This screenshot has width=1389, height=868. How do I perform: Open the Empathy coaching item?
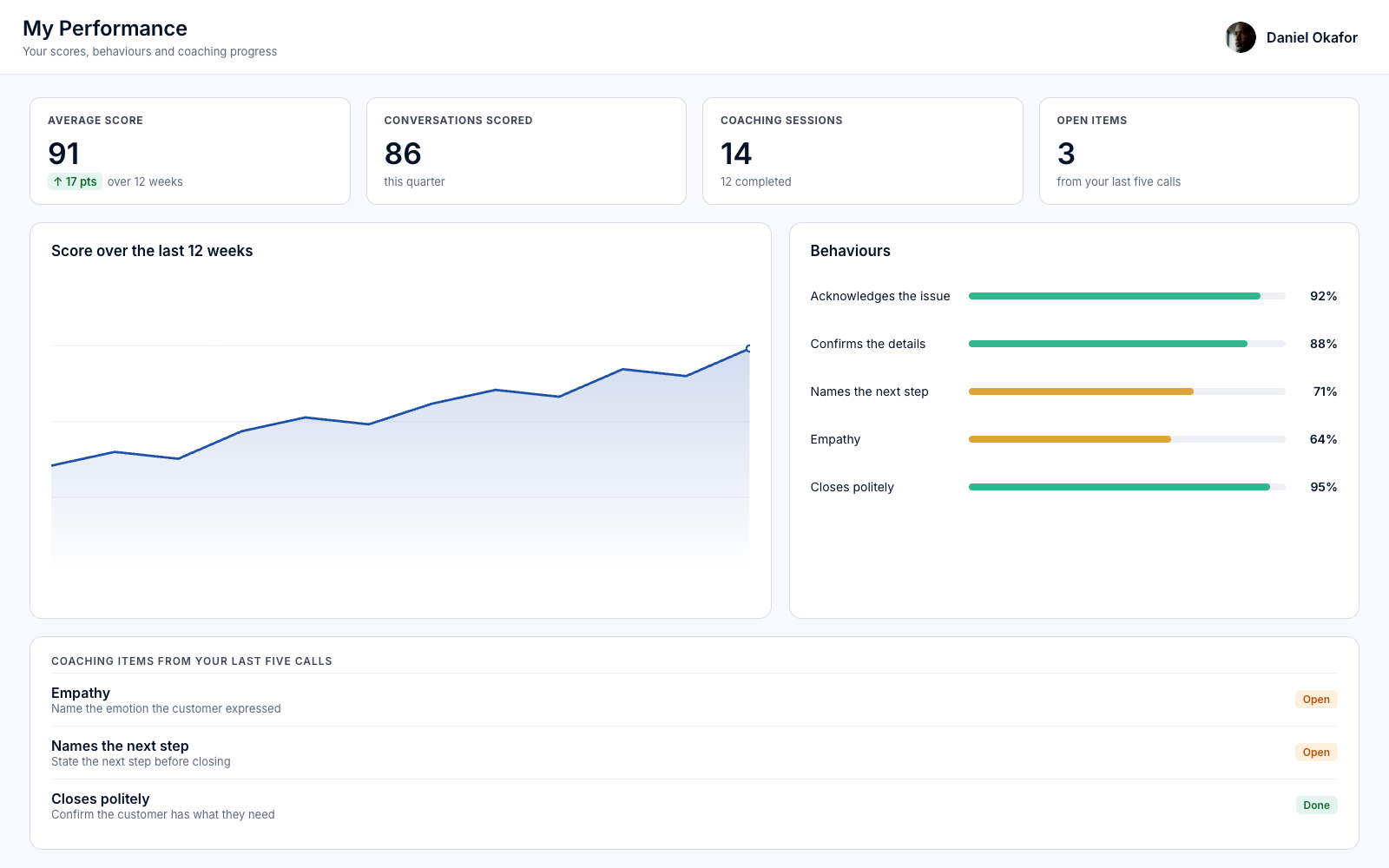(x=694, y=700)
